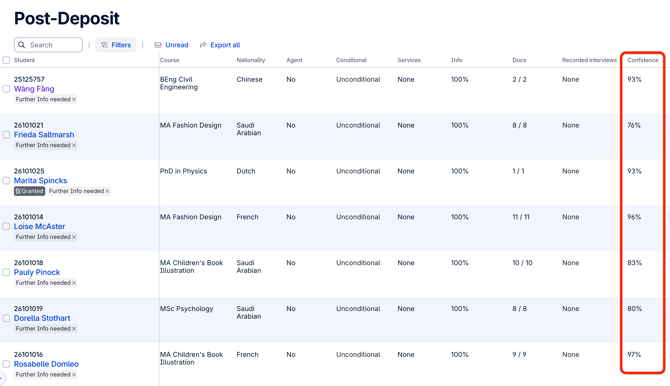670x386 pixels.
Task: Click the Unread envelope icon
Action: tap(158, 45)
